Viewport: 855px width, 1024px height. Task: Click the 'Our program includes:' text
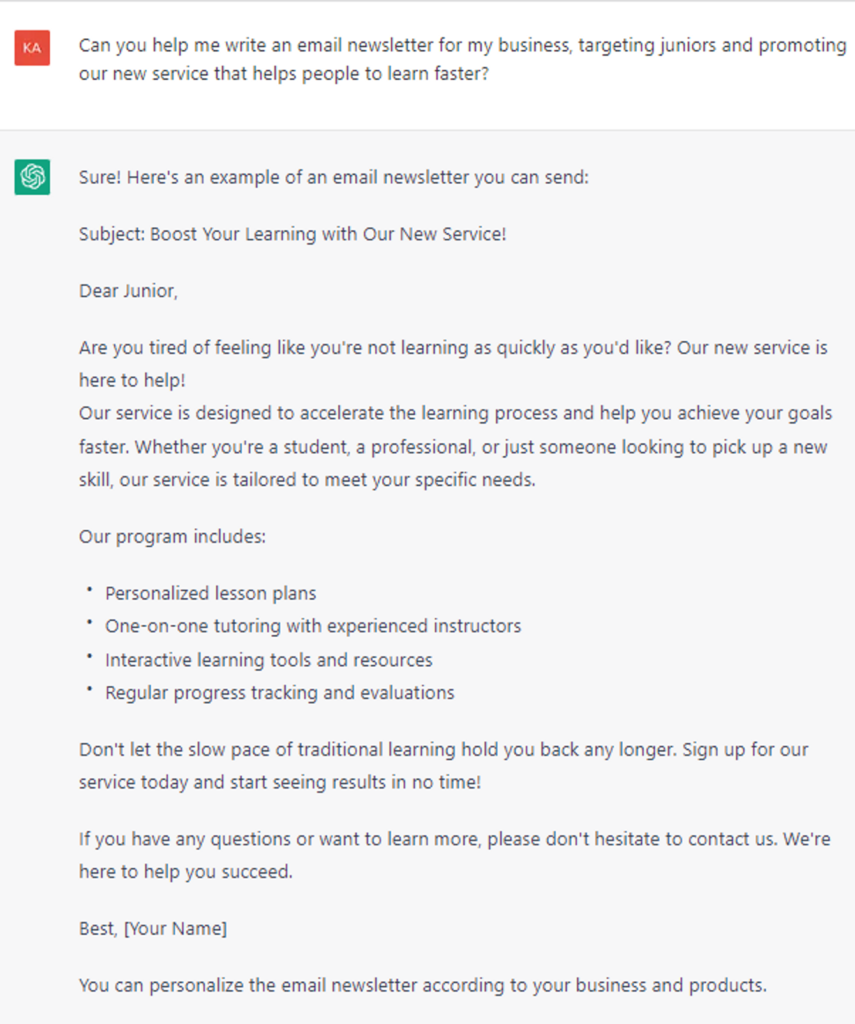(x=172, y=536)
